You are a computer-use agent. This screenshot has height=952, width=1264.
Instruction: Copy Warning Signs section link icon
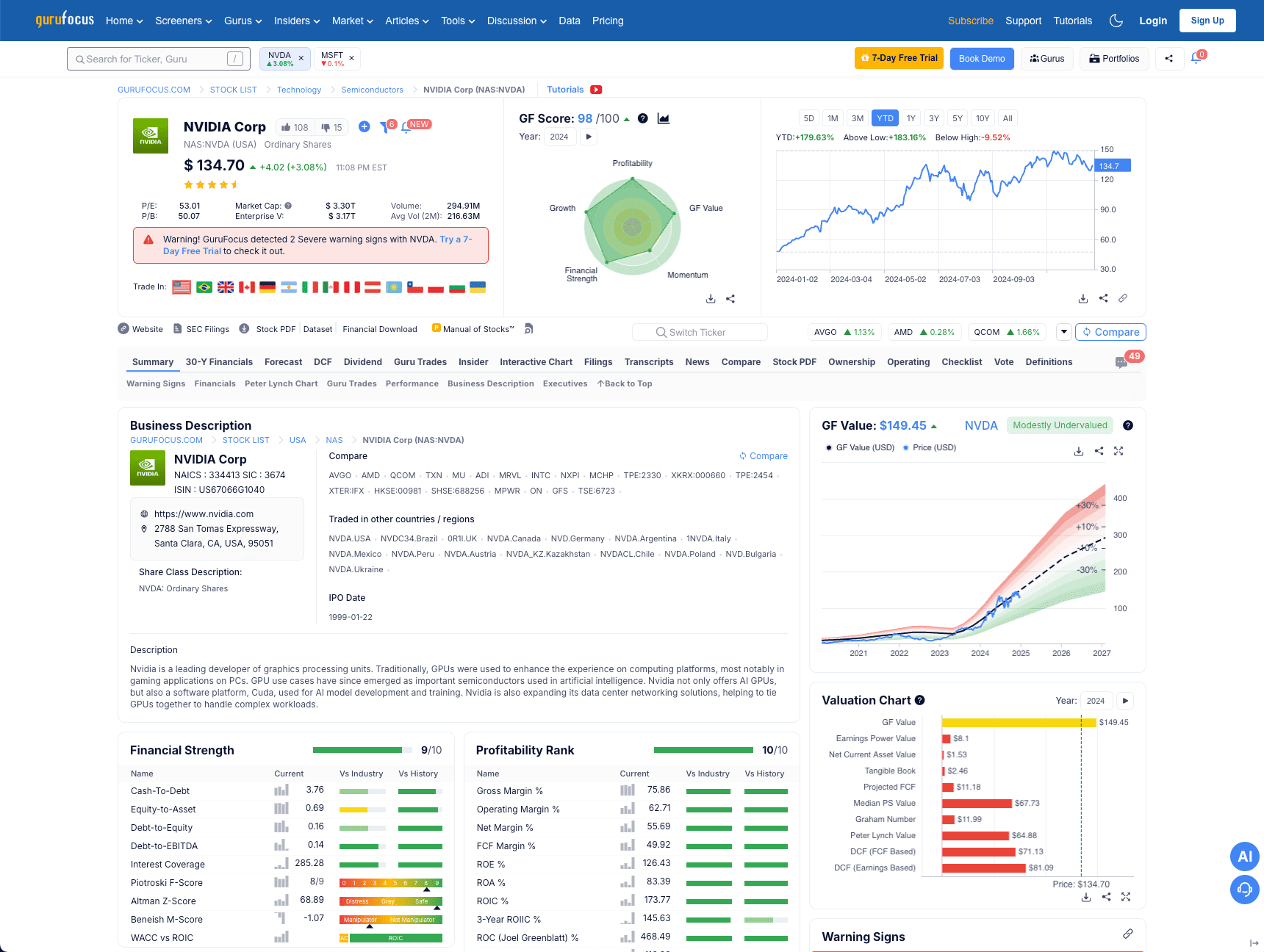(1128, 934)
